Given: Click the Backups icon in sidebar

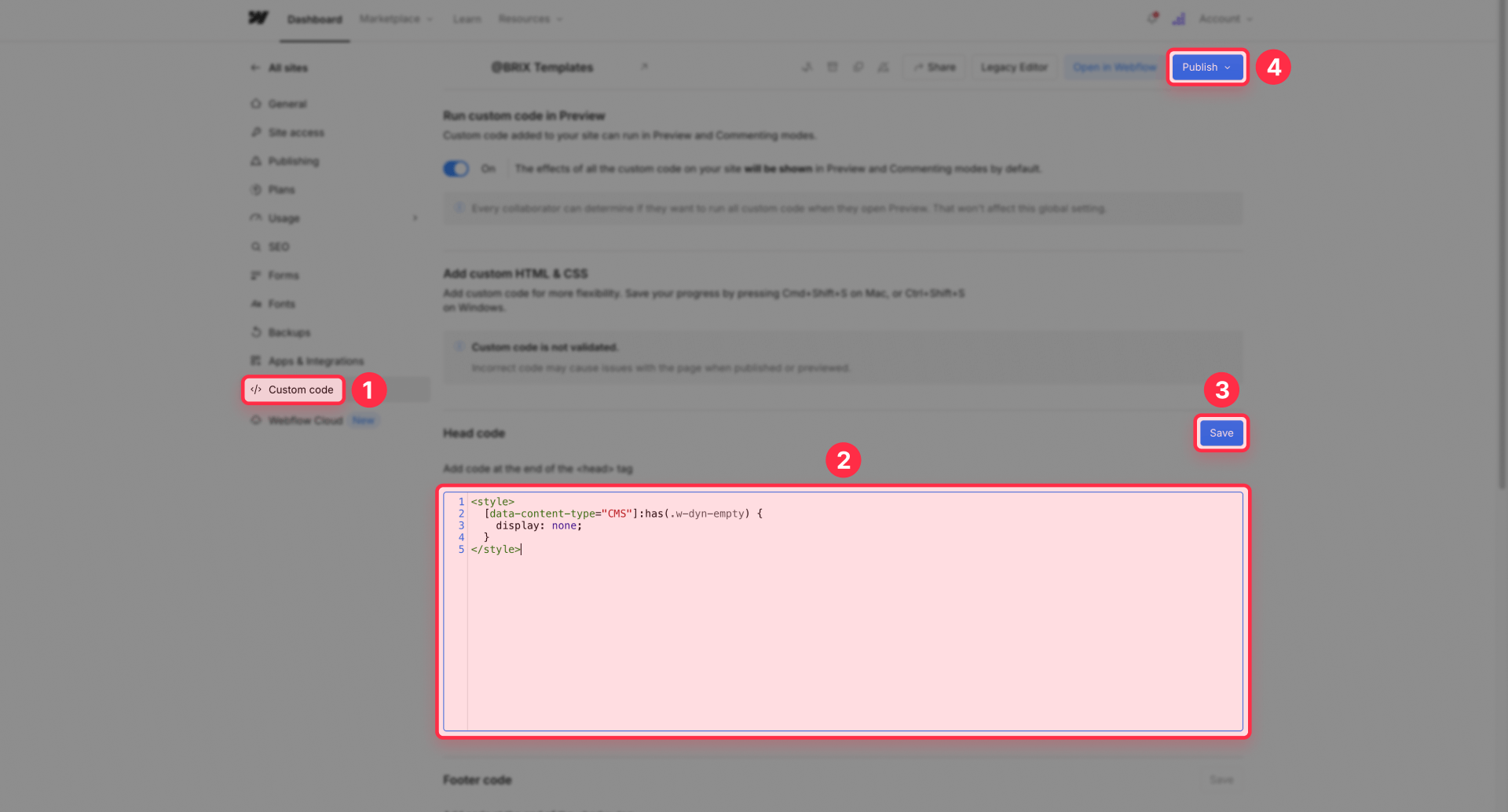Looking at the screenshot, I should point(256,332).
